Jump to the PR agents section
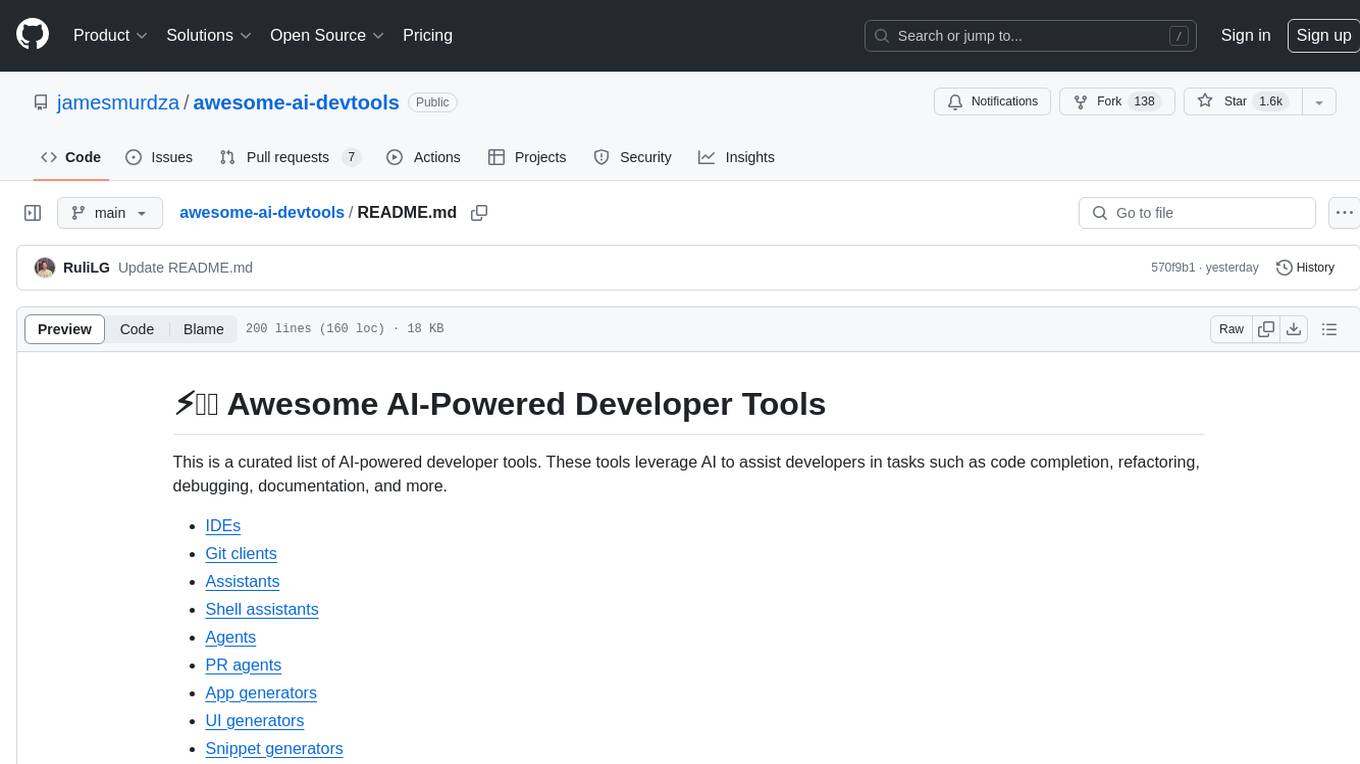This screenshot has height=764, width=1360. [243, 666]
